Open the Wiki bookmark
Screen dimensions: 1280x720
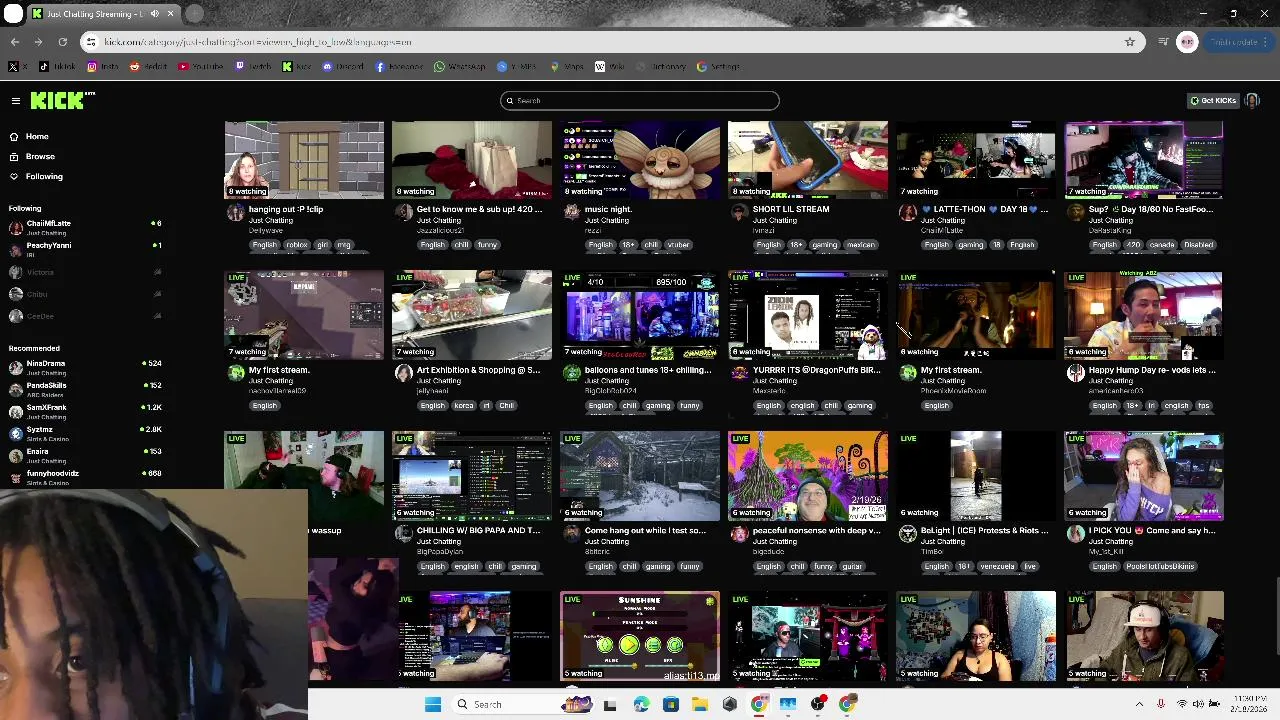610,67
